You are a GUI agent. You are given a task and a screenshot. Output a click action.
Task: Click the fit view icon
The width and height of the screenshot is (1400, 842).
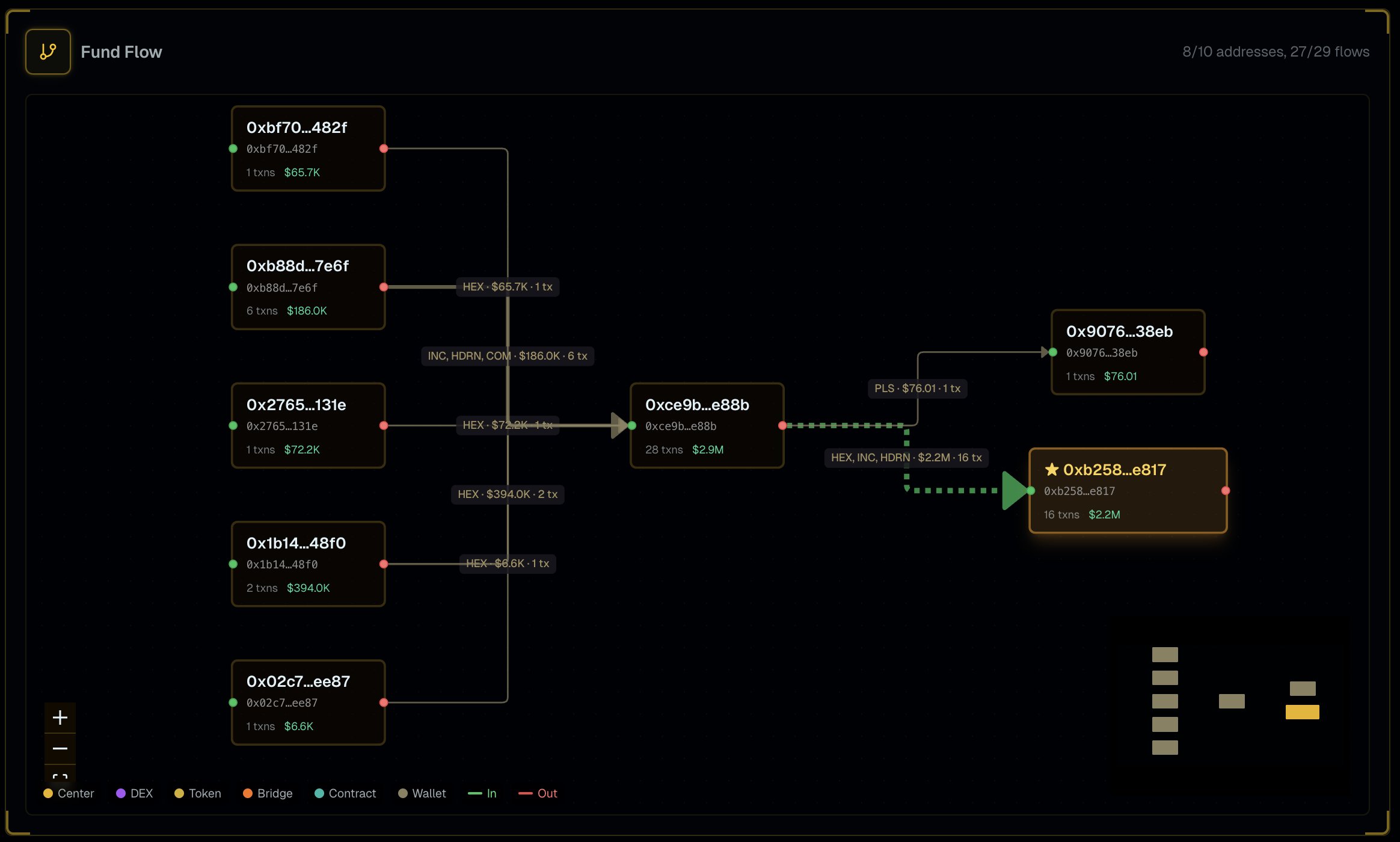[x=60, y=776]
